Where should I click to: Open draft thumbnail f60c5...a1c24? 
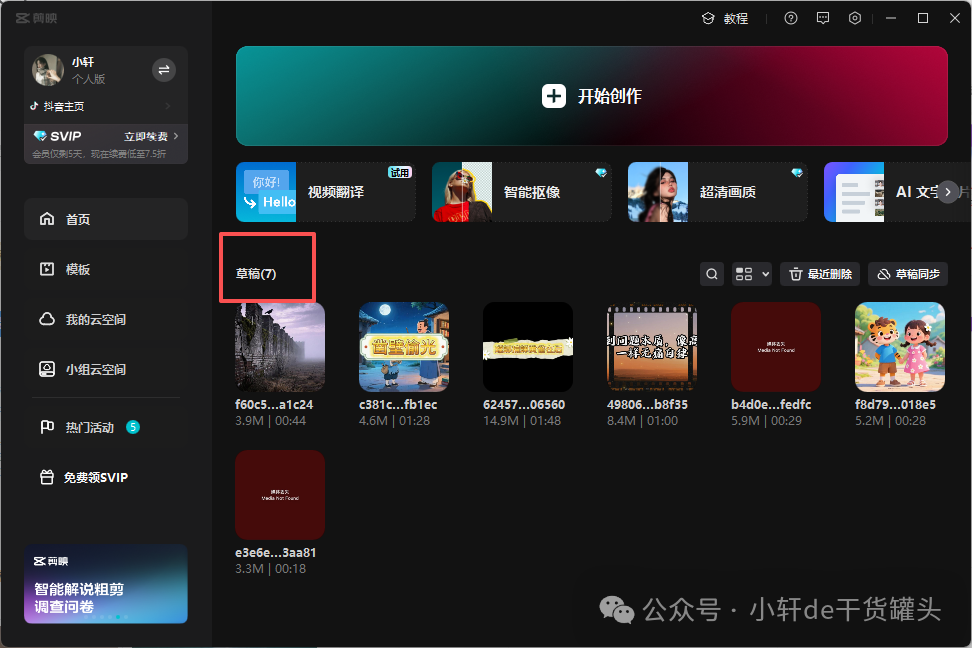280,347
